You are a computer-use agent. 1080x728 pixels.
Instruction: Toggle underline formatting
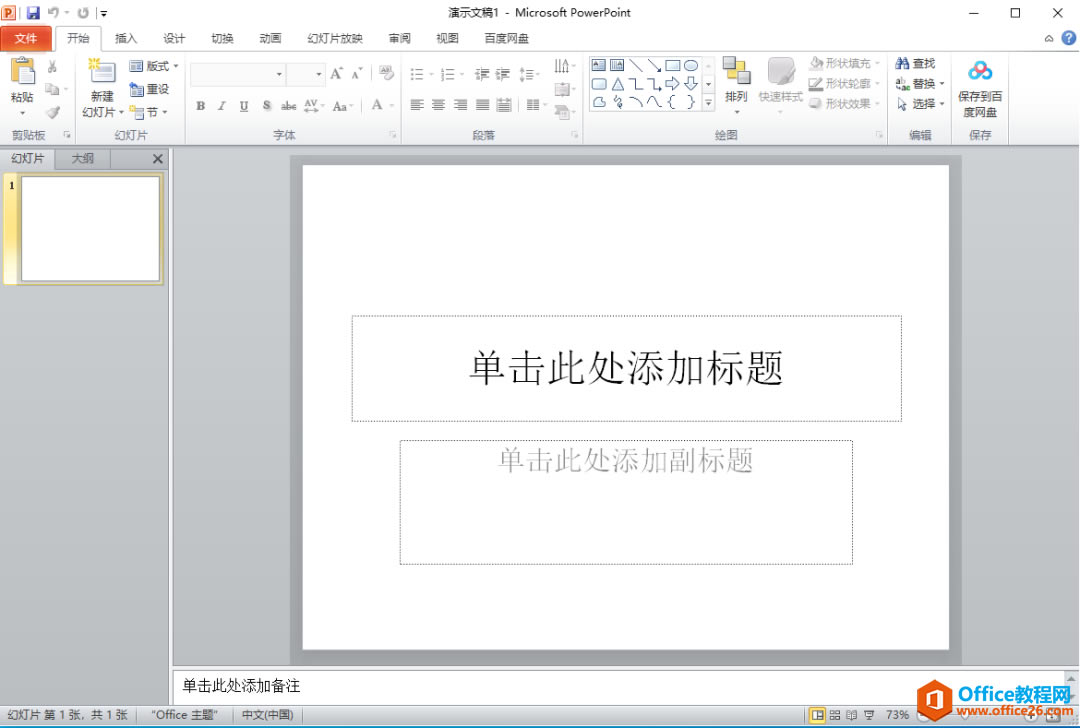(x=244, y=105)
